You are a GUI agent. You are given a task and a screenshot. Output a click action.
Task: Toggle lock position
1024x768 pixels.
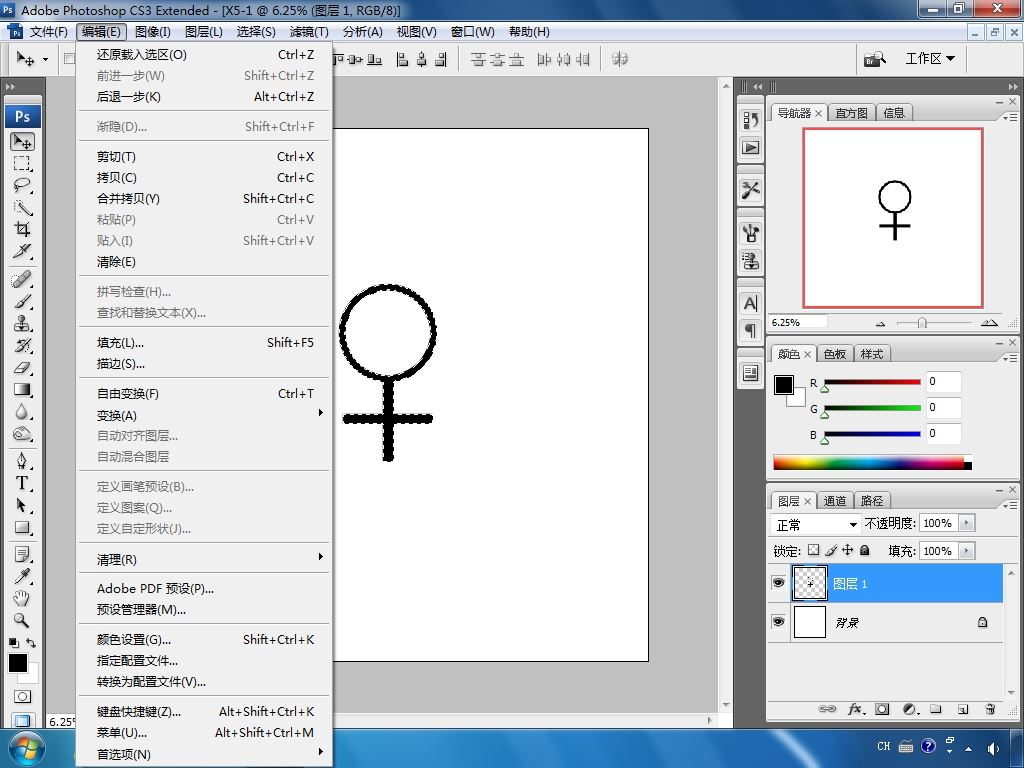pyautogui.click(x=848, y=550)
